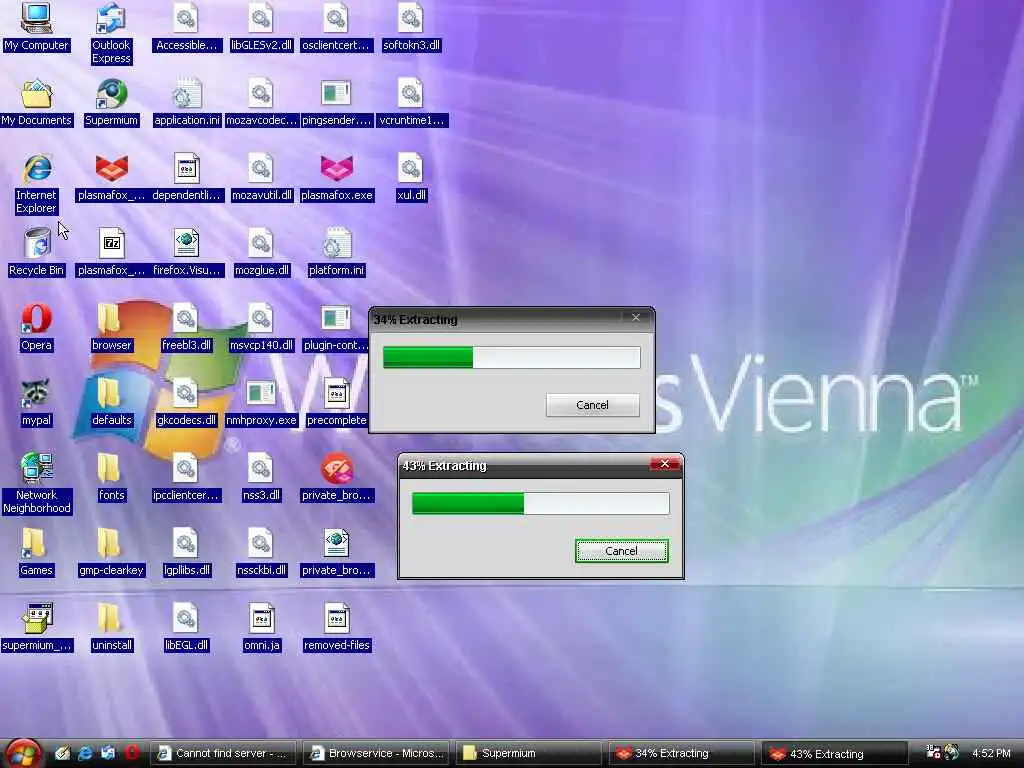Select the firefox.Visu... manifest file icon
The width and height of the screenshot is (1024, 768).
186,244
